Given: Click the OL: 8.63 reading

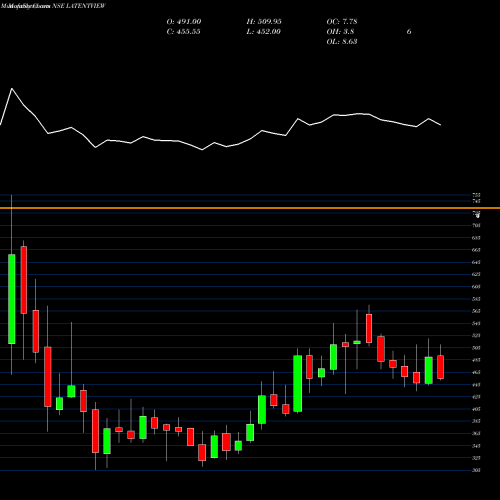Looking at the screenshot, I should (x=342, y=42).
